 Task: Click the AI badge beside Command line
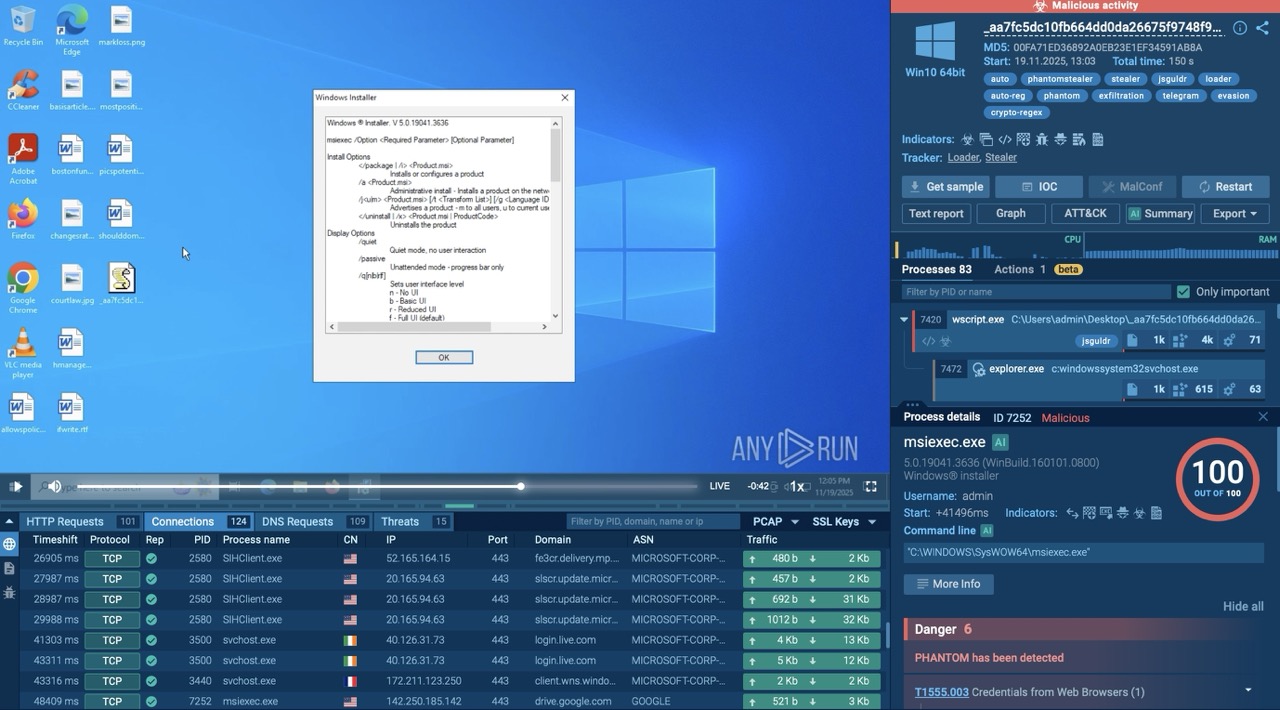pyautogui.click(x=987, y=531)
